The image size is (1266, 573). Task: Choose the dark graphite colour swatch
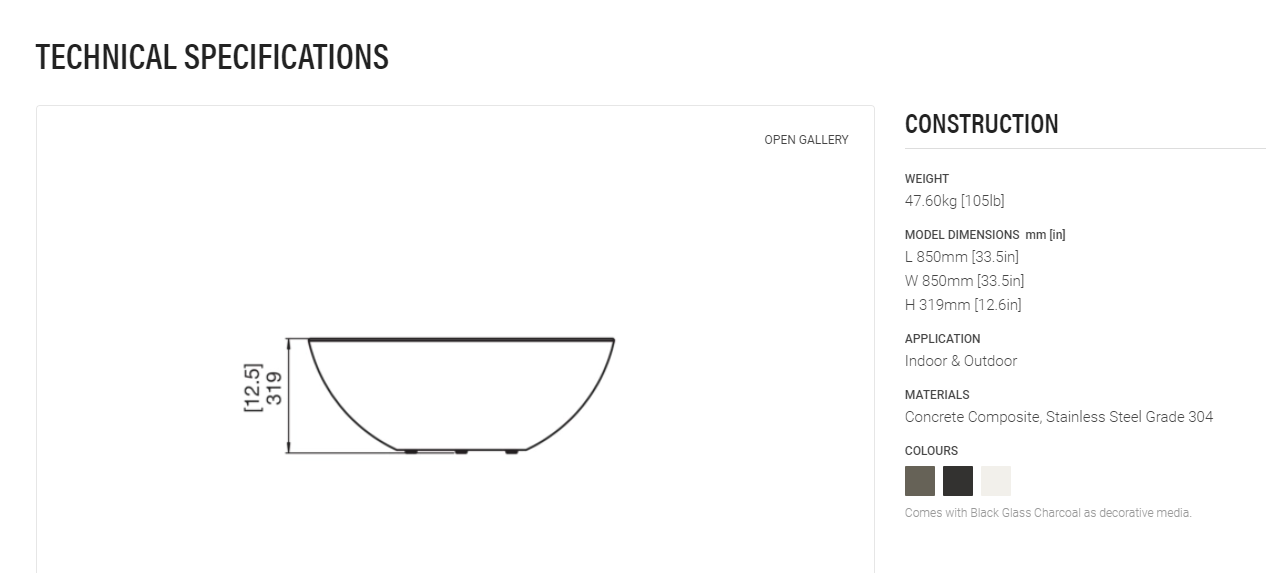point(958,481)
